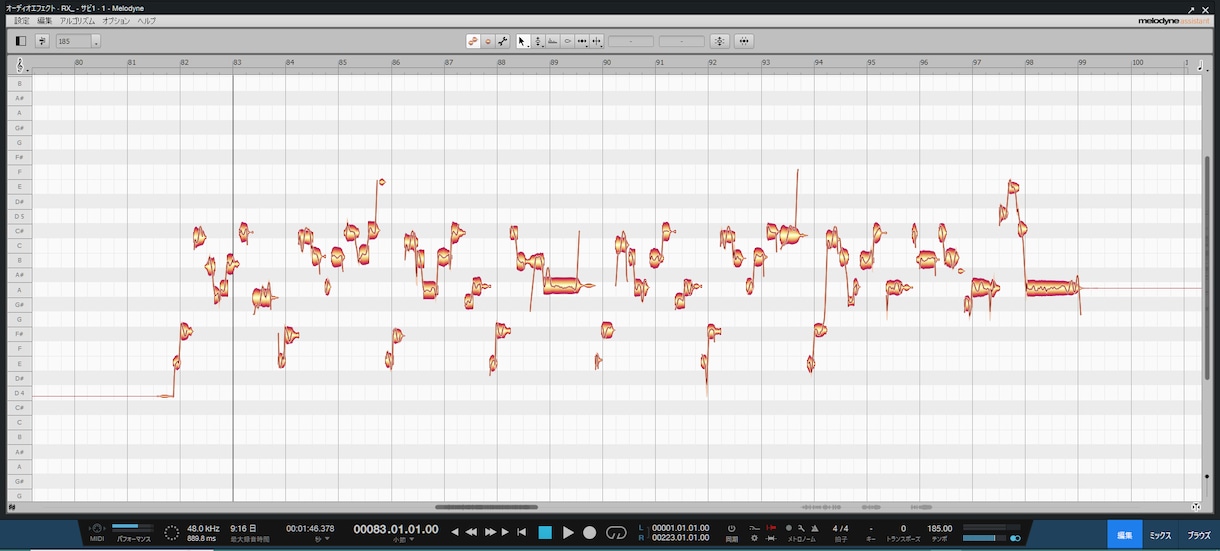Open the アルゴリズム menu

coord(77,21)
